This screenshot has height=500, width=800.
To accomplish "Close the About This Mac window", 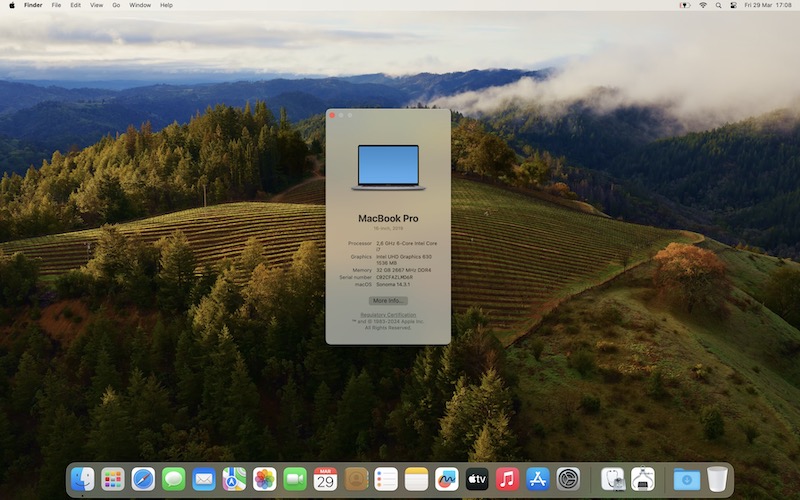I will [x=332, y=115].
